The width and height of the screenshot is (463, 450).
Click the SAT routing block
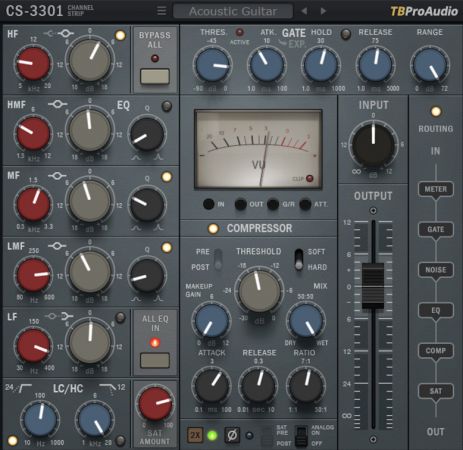(436, 391)
